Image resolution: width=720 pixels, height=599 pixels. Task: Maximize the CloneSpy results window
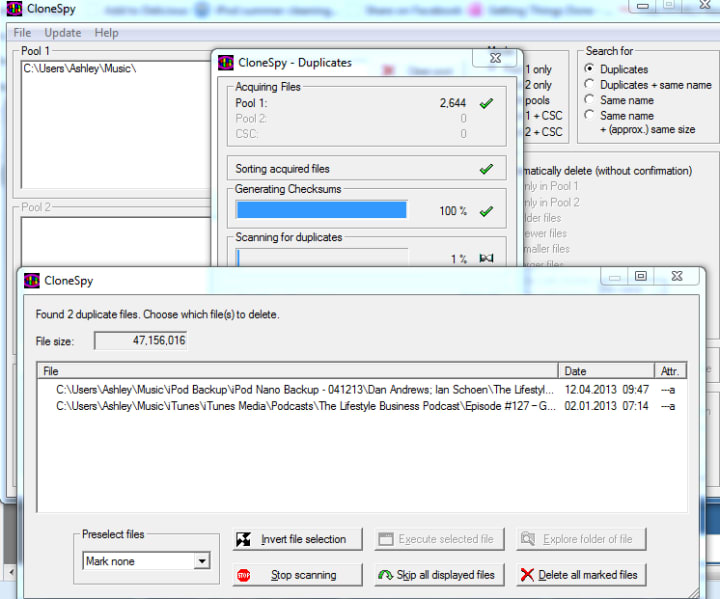pyautogui.click(x=641, y=276)
